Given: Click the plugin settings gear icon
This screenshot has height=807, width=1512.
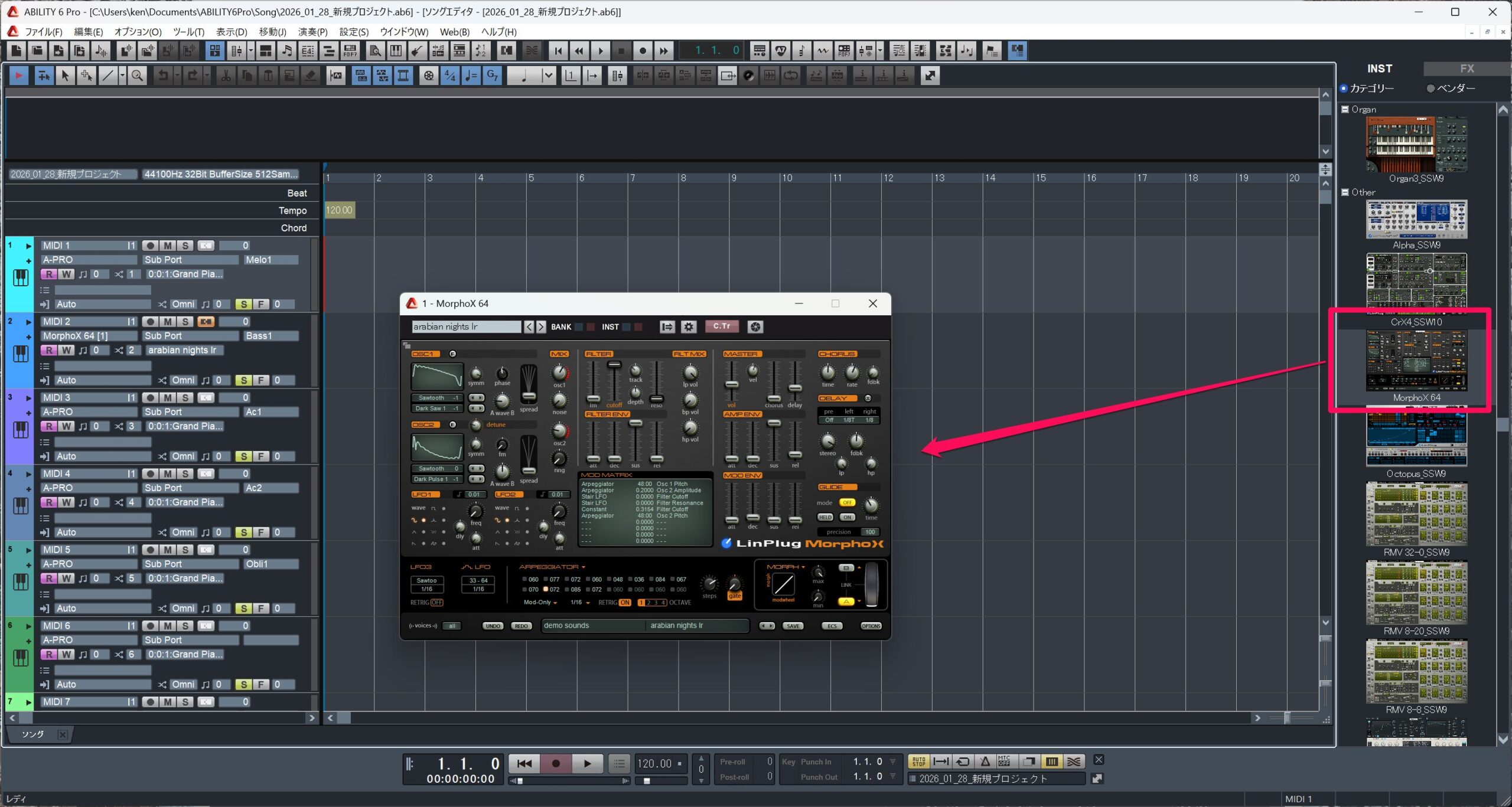Looking at the screenshot, I should click(688, 326).
